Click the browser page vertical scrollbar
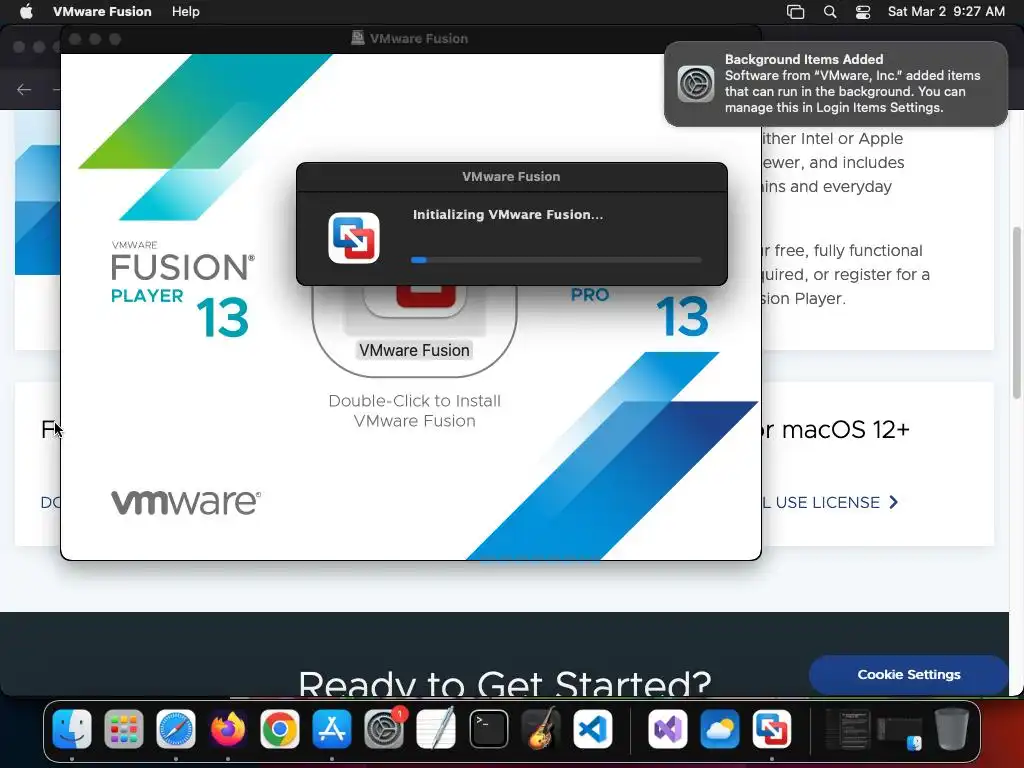This screenshot has width=1024, height=768. tap(1016, 312)
